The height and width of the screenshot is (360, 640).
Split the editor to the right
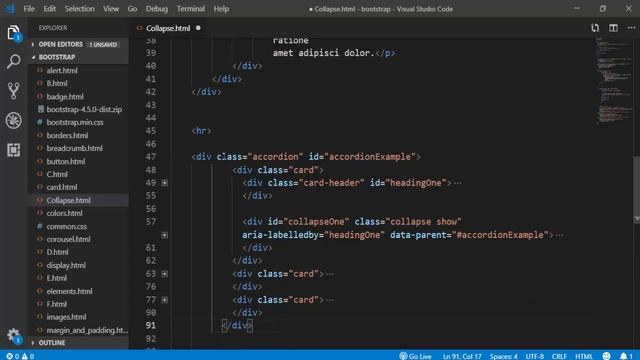613,28
